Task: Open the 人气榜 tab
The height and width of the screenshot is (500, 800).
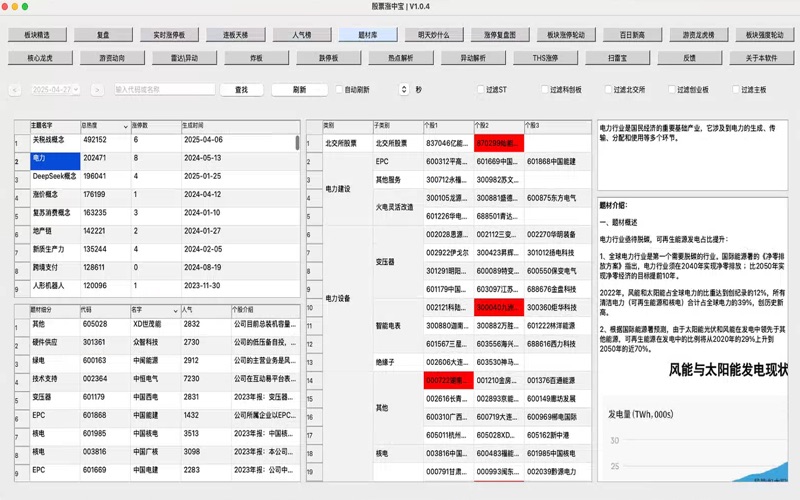Action: 302,34
